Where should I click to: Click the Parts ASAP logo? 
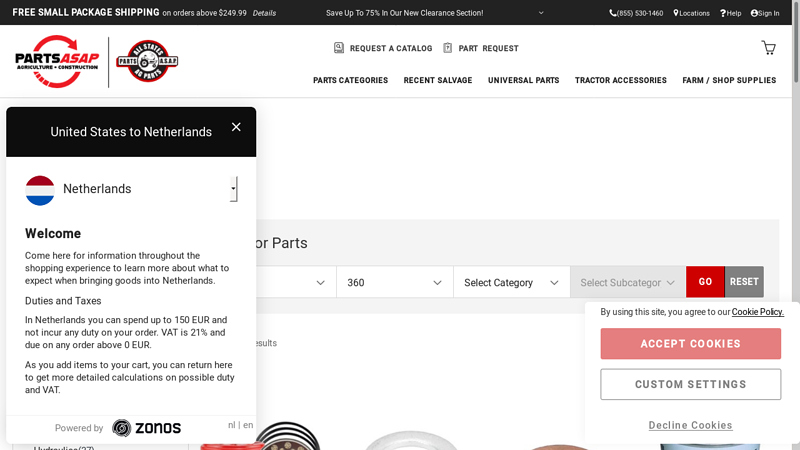[57, 60]
